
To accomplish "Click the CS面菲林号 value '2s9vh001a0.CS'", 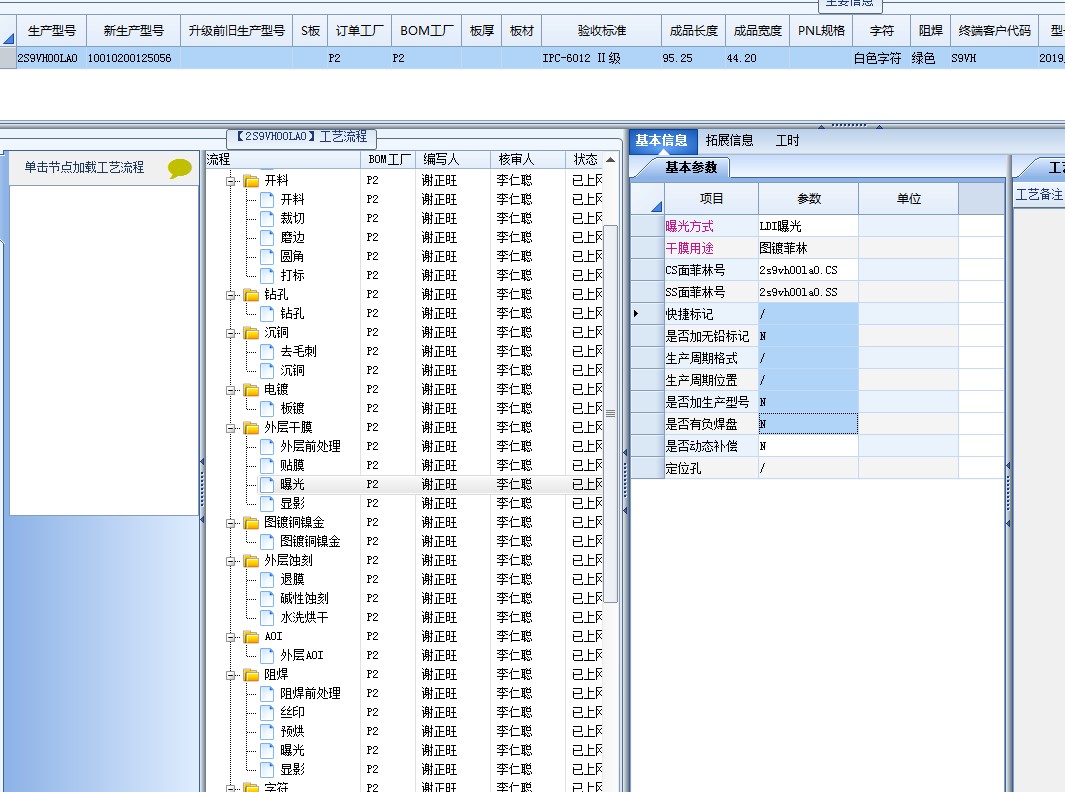I will [799, 270].
